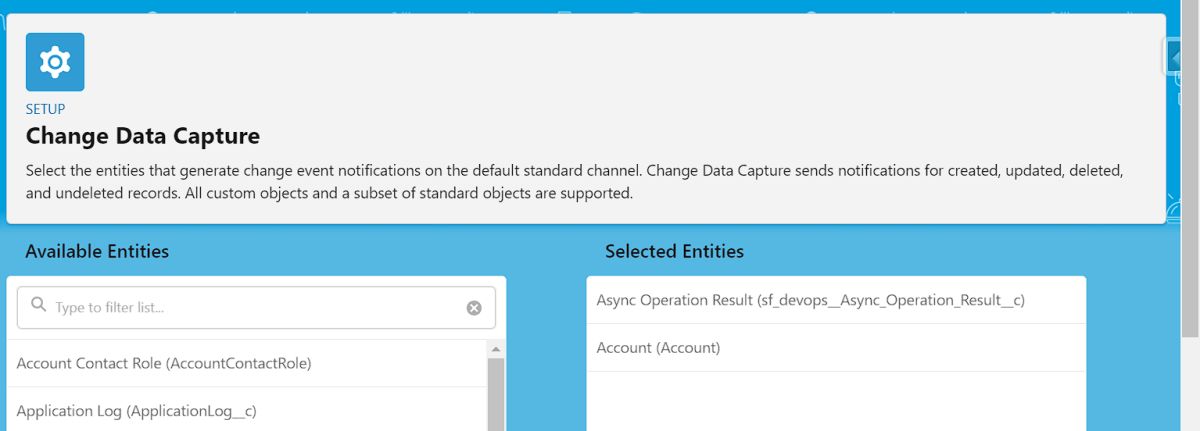
Task: Click the magnifier icon in filter box
Action: coord(39,306)
